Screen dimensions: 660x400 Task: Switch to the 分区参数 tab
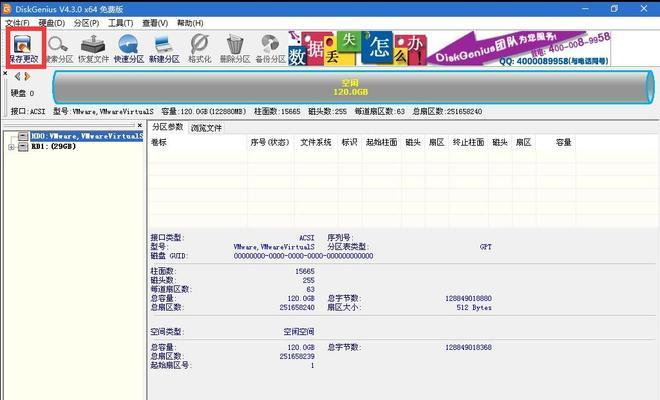coord(168,127)
